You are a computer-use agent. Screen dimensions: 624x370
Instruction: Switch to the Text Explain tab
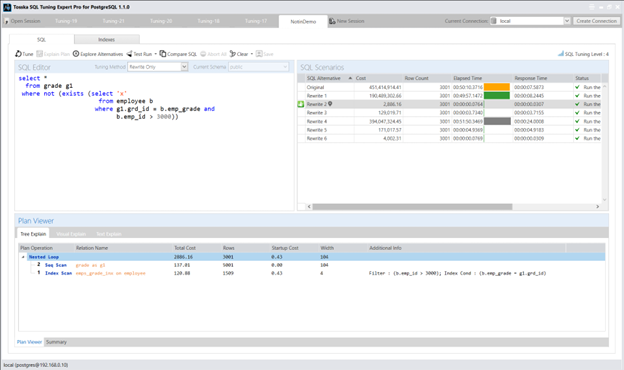(109, 234)
